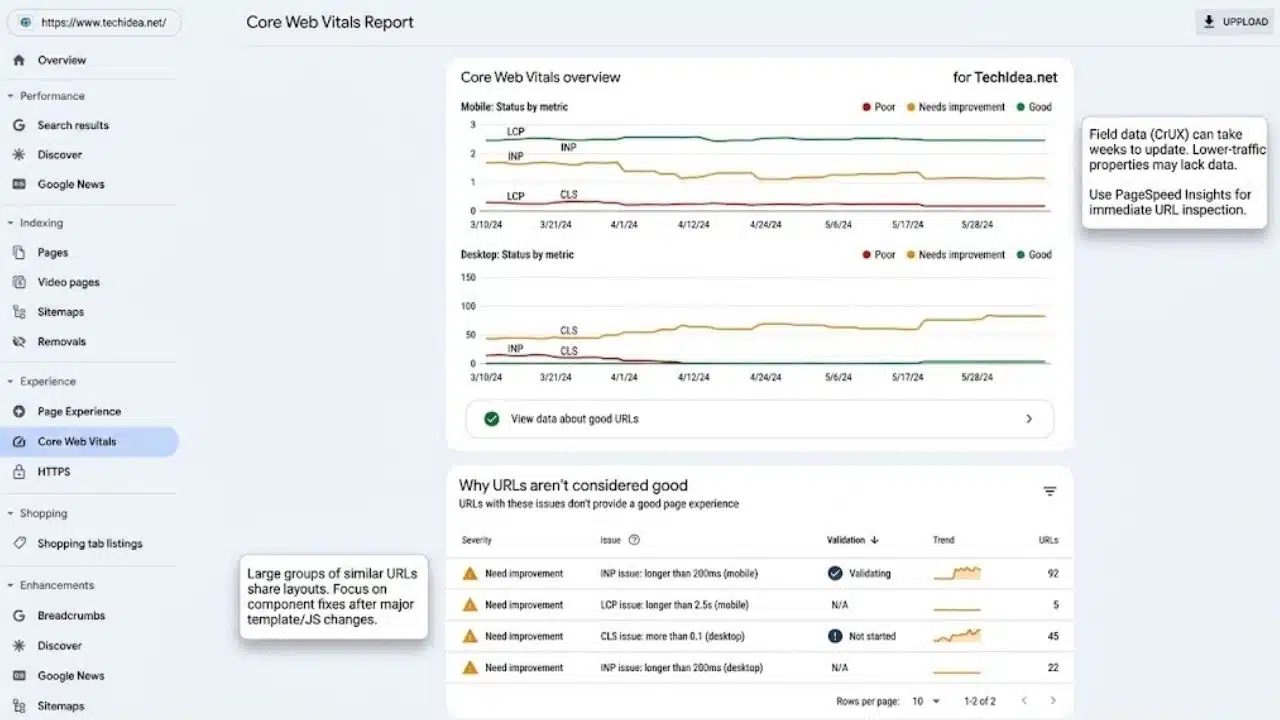Toggle the Poor legend dot in Mobile chart

pos(866,107)
